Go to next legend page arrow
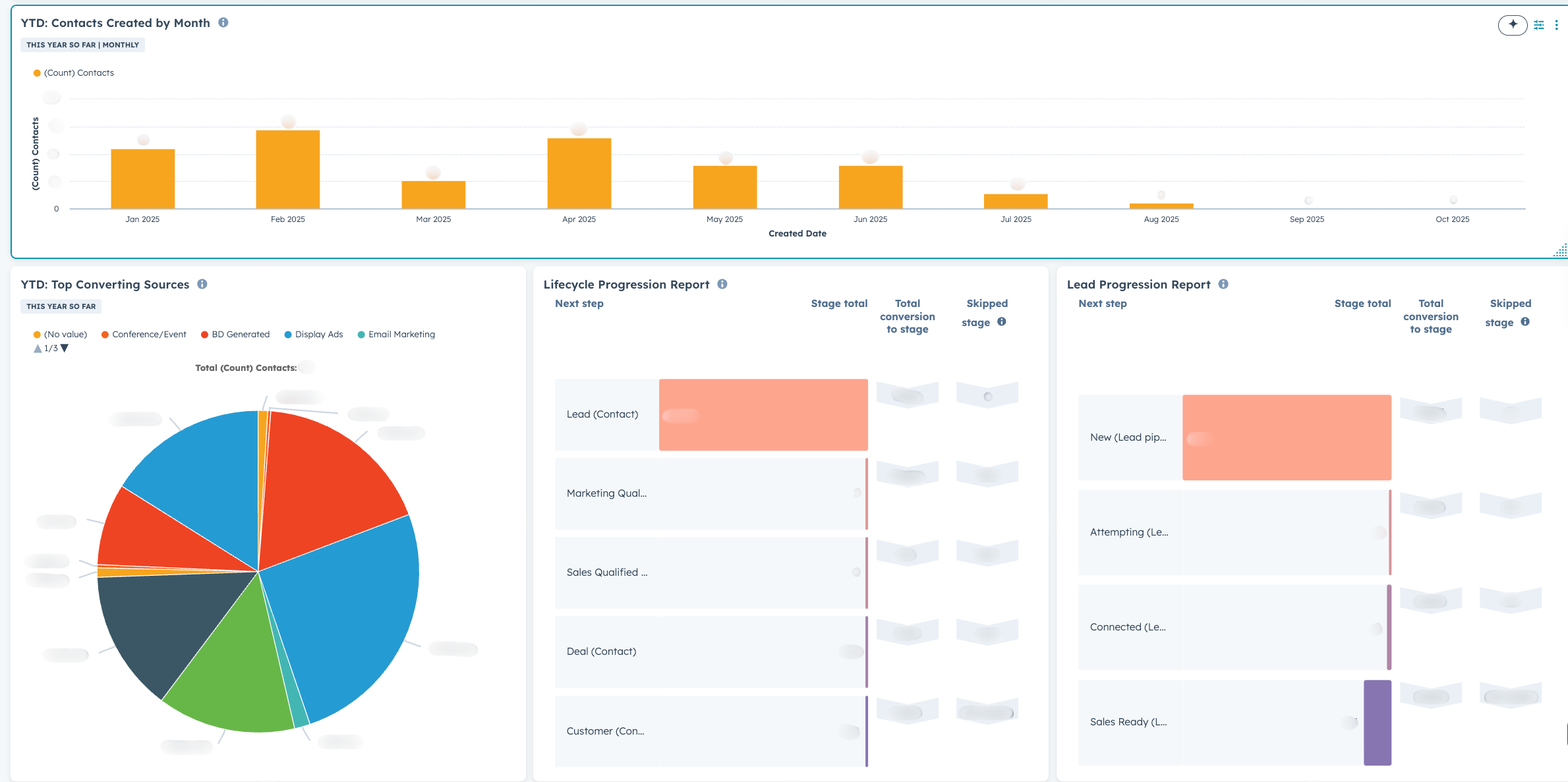Screen dimensions: 1568x782 coord(65,348)
